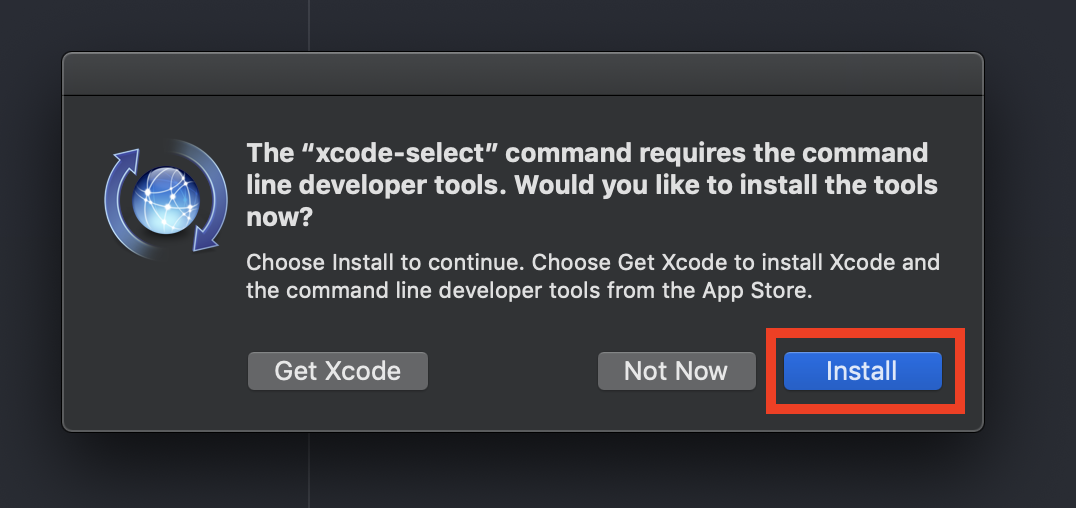Click the word "now?" in the heading
This screenshot has height=508, width=1076.
pyautogui.click(x=279, y=218)
